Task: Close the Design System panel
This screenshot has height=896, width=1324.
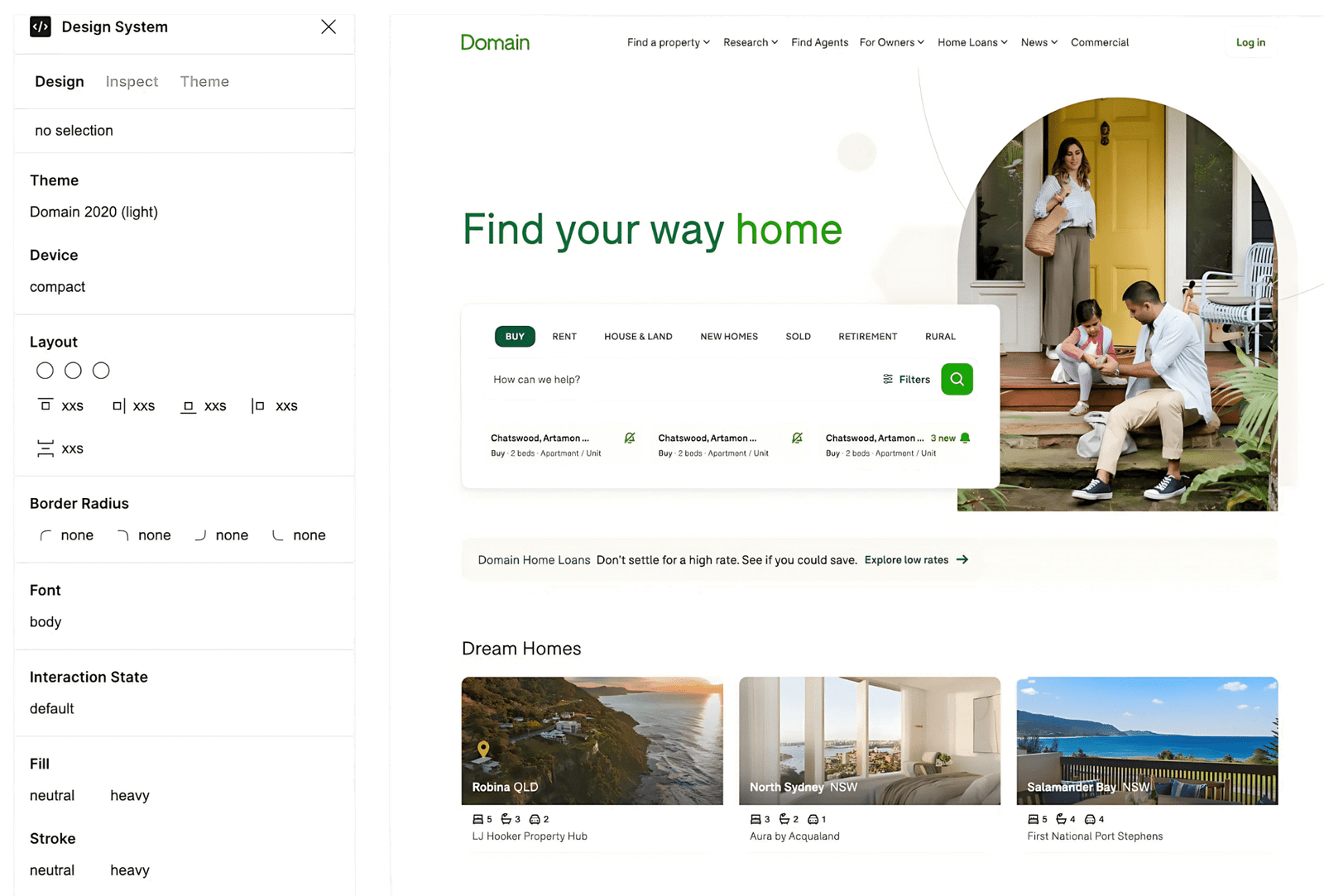Action: tap(329, 27)
